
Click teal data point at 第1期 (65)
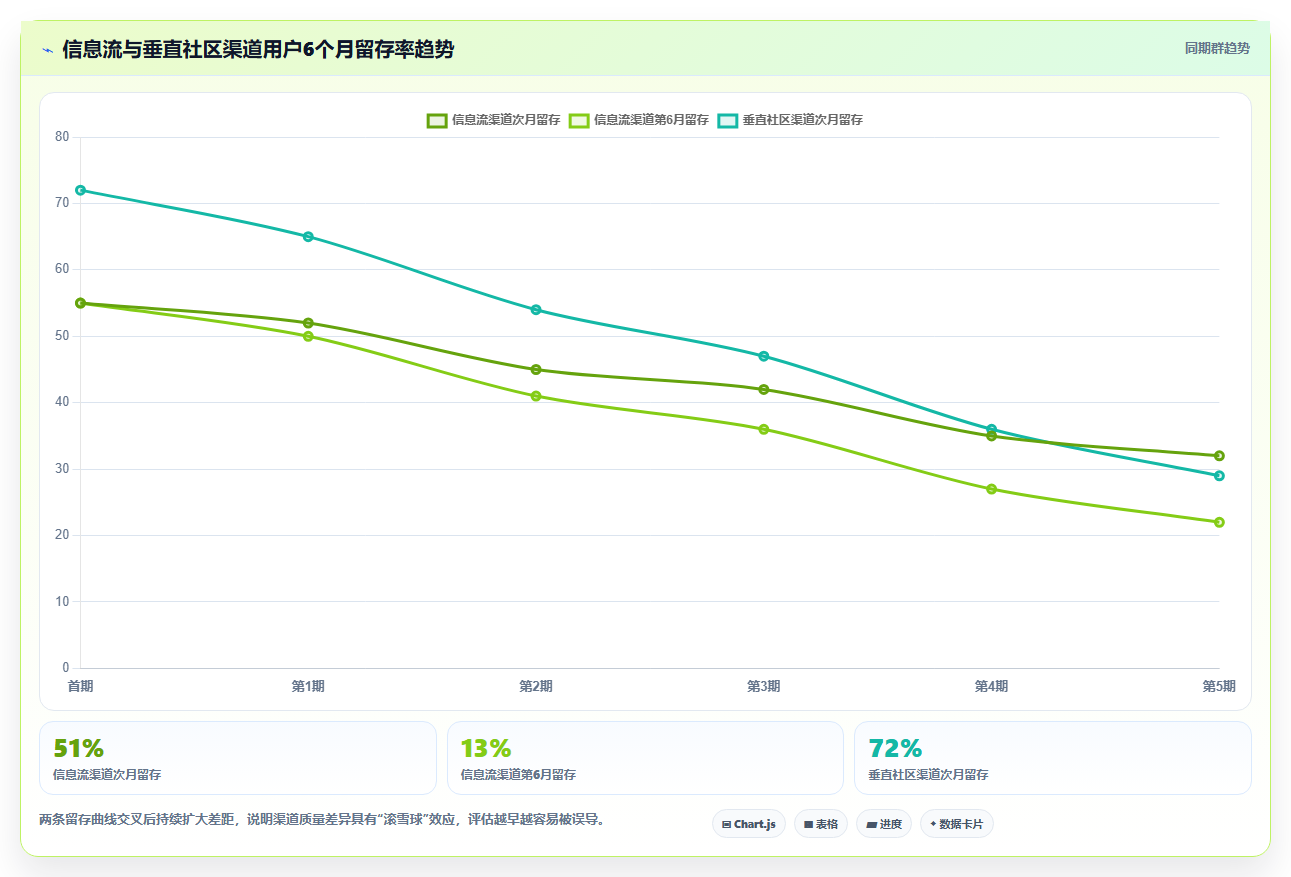click(308, 237)
